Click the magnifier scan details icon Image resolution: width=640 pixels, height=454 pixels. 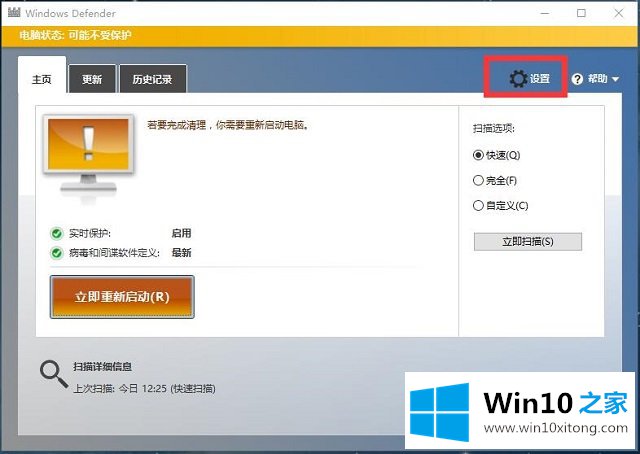click(x=53, y=374)
